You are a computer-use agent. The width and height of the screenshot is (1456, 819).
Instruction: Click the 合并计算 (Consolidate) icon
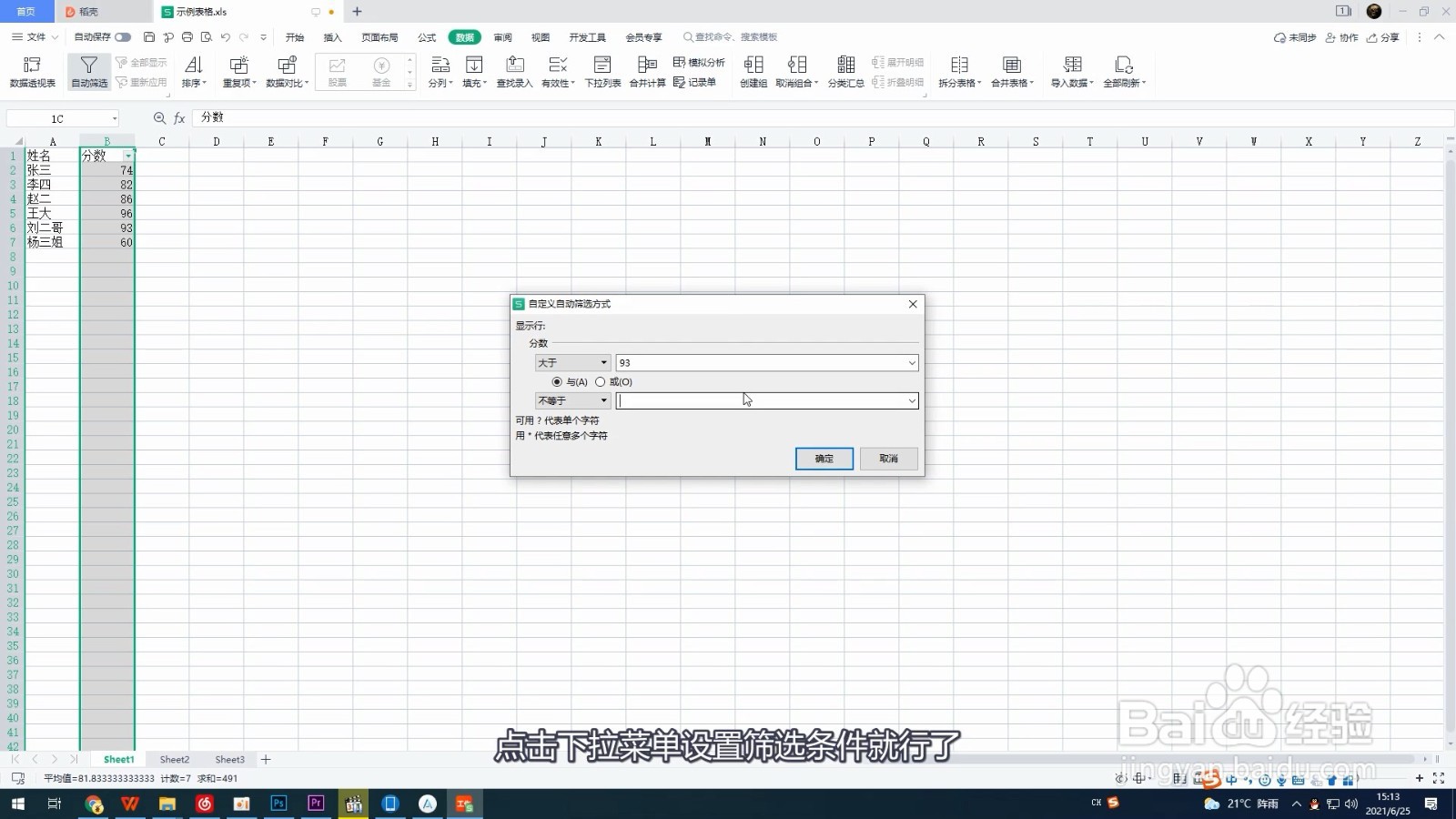(x=647, y=71)
